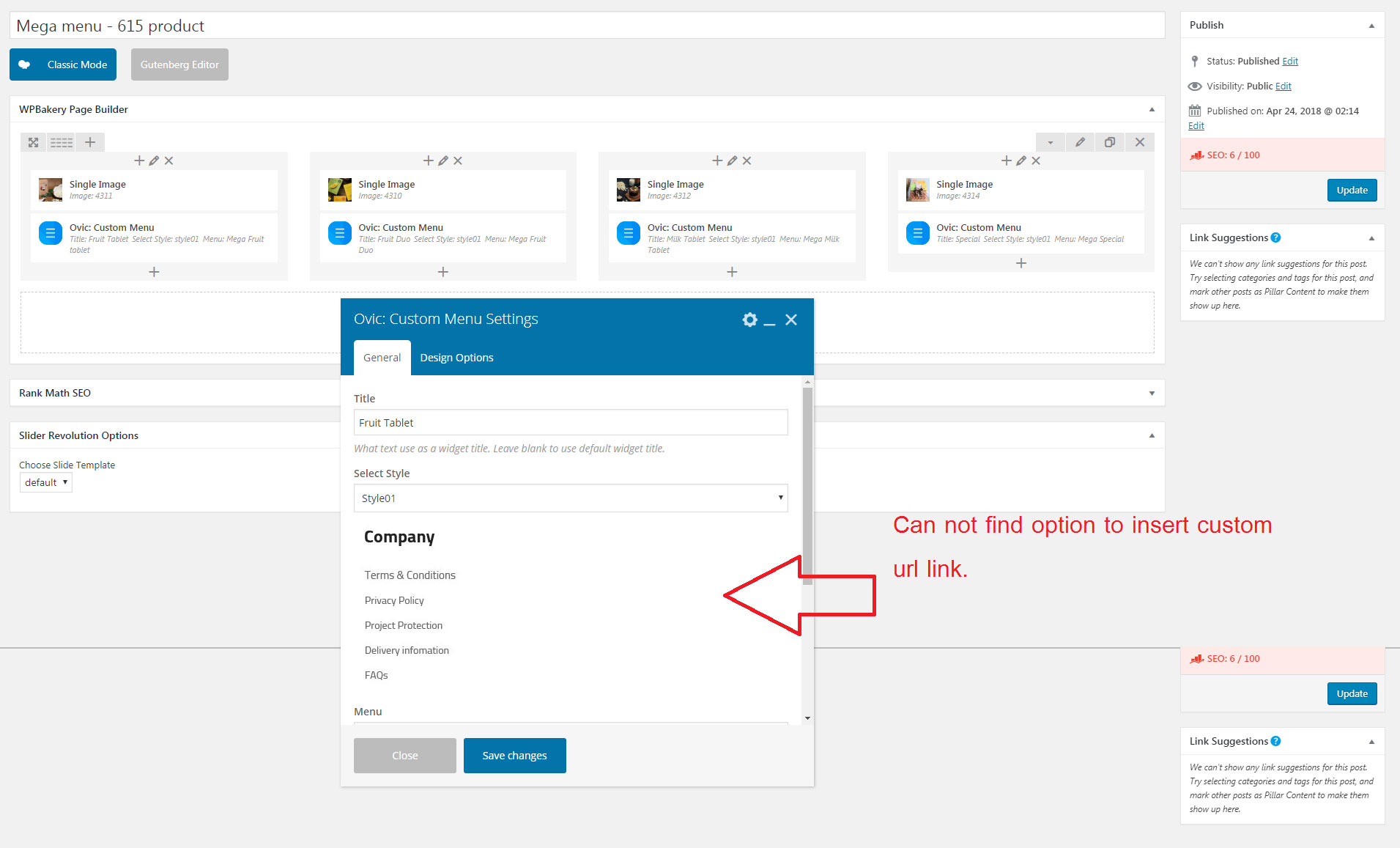1400x848 pixels.
Task: Collapse Slider Revolution Options panel
Action: [1152, 435]
